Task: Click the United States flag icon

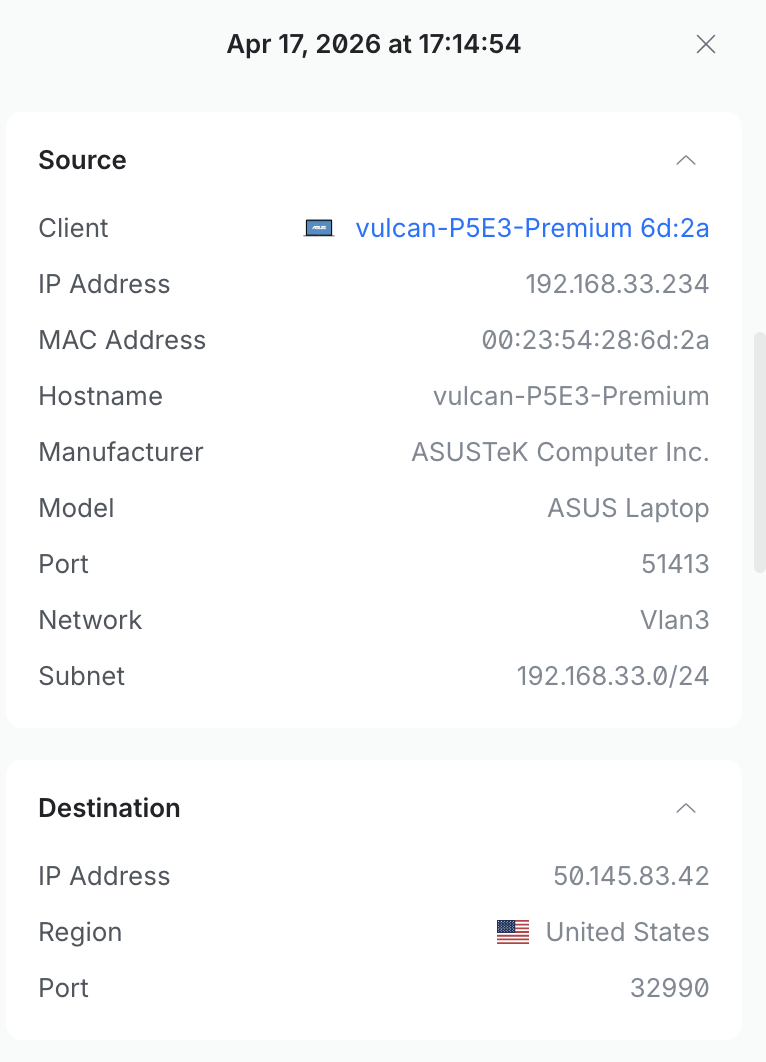Action: 513,932
